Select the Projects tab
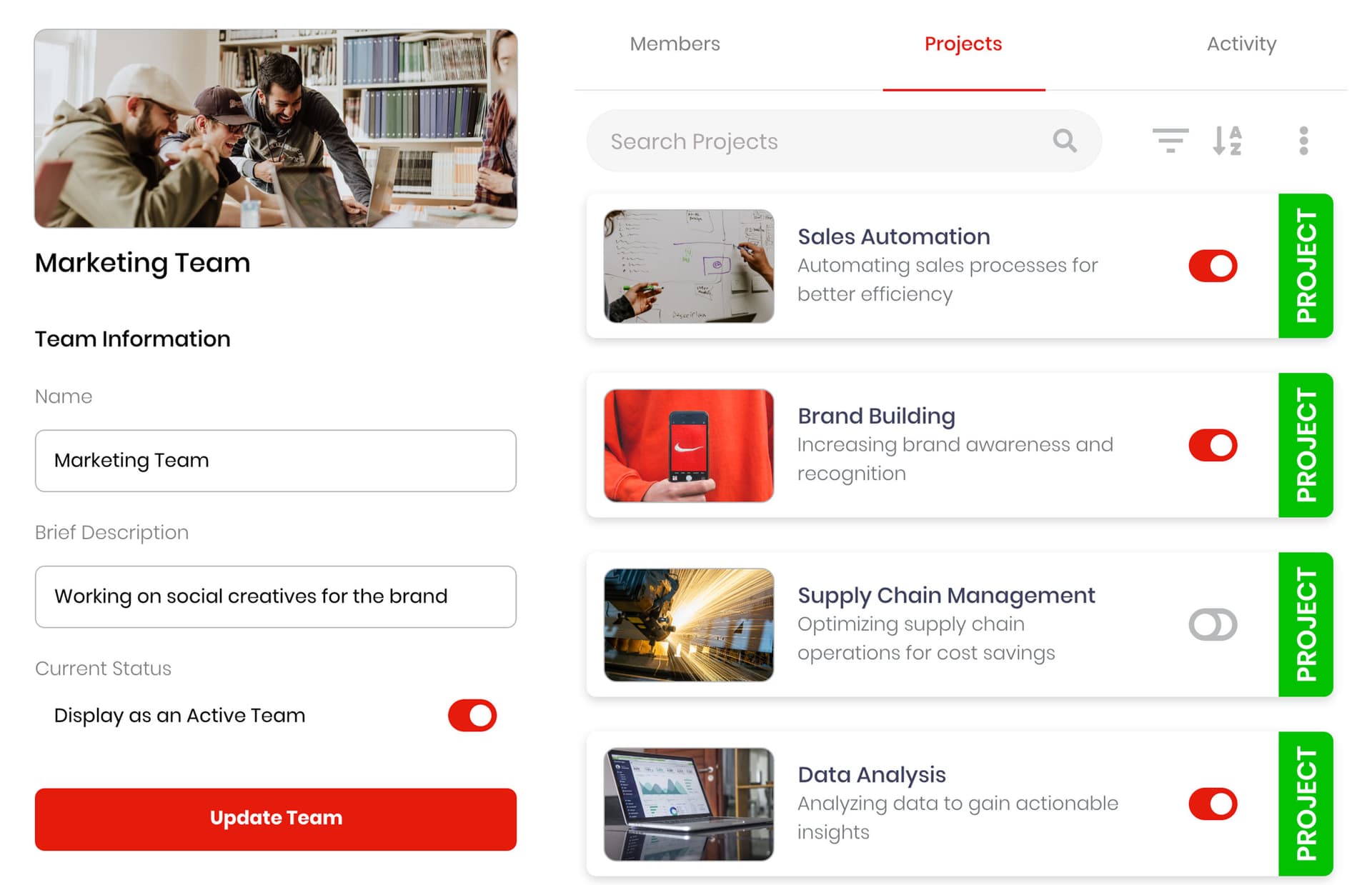The height and width of the screenshot is (885, 1372). click(963, 44)
